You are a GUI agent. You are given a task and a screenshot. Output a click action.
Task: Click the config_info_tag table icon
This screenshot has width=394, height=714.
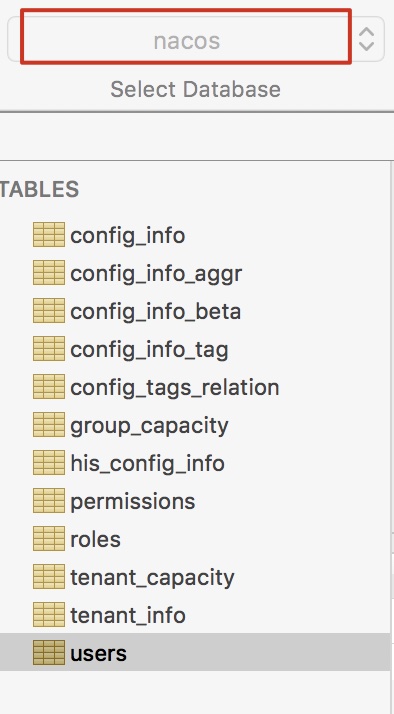coord(49,349)
